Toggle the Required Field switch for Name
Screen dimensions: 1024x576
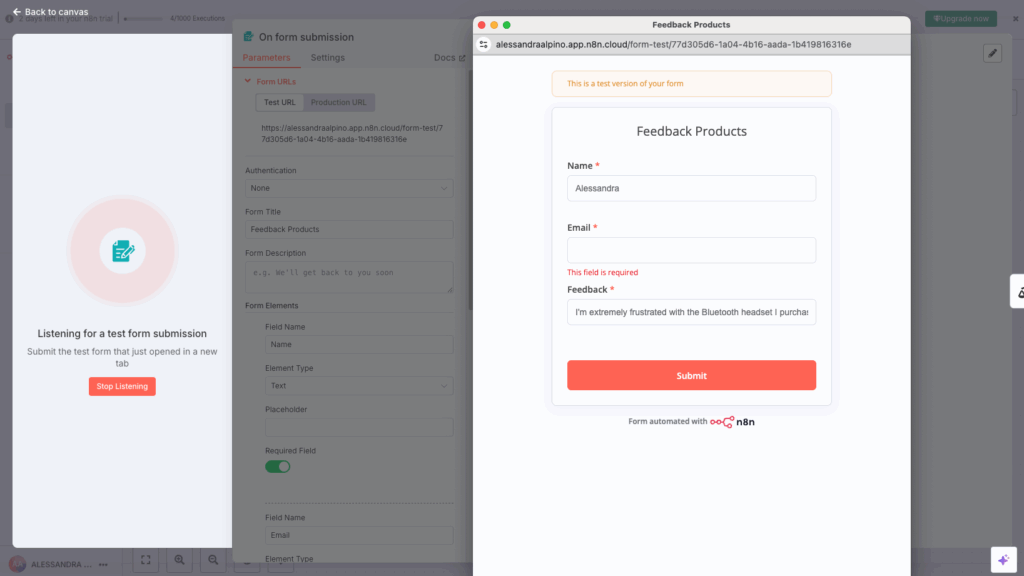[x=277, y=466]
